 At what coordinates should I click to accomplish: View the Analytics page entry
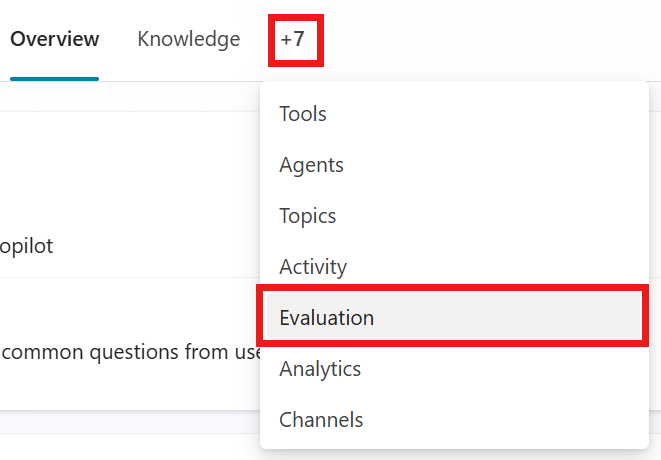[320, 369]
